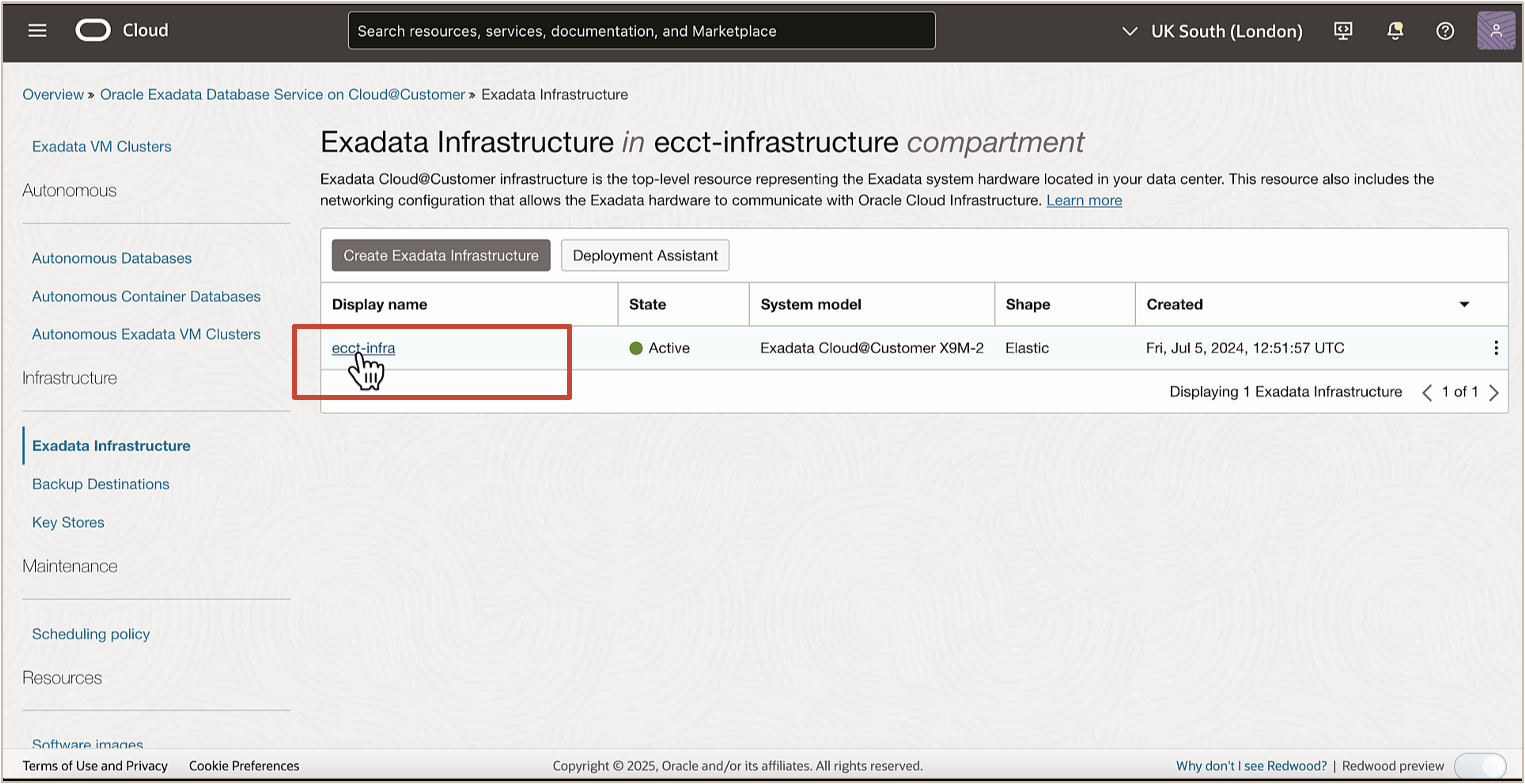
Task: Open the navigation hamburger menu
Action: tap(37, 30)
